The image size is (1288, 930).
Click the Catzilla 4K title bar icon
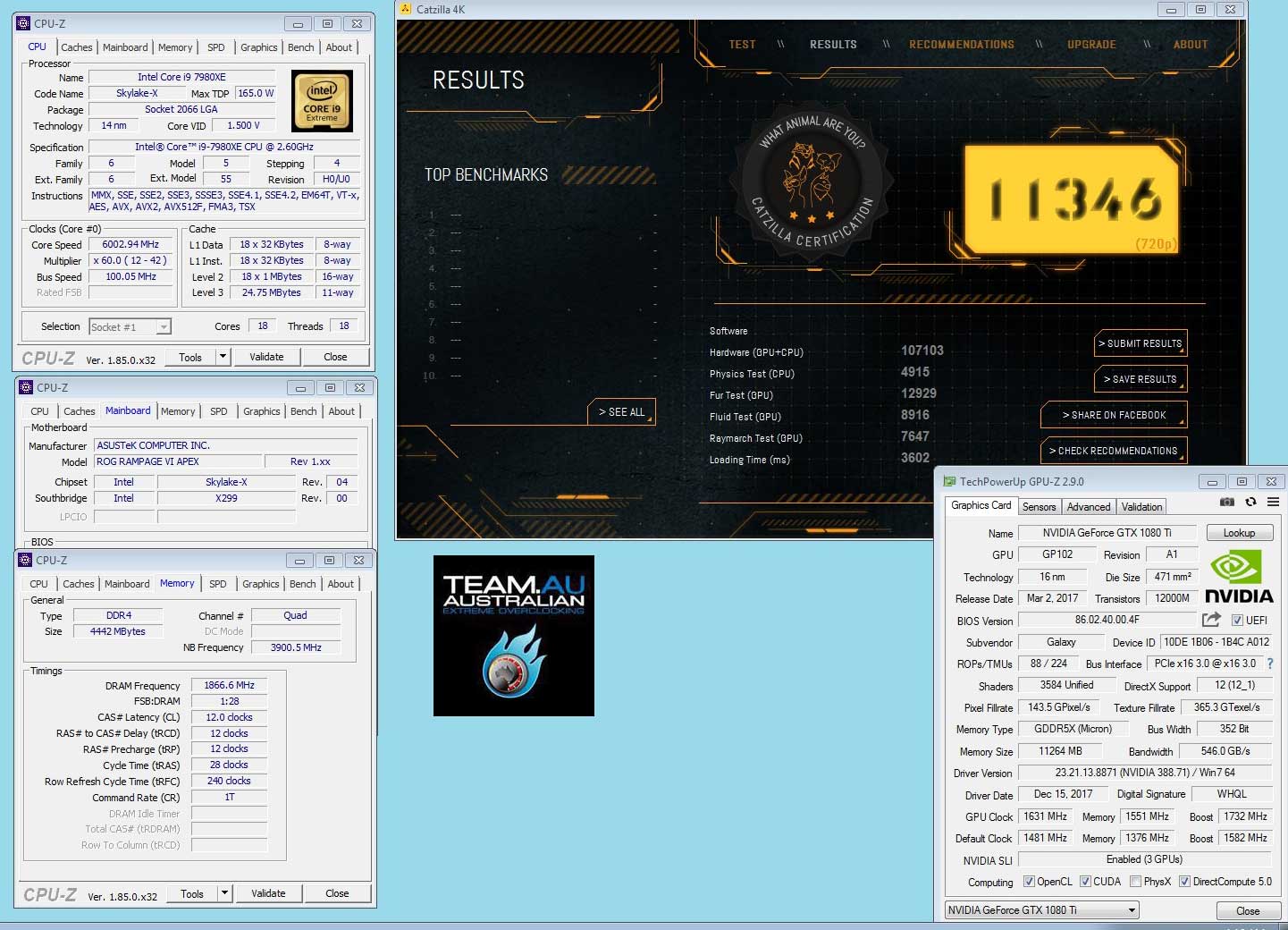pyautogui.click(x=405, y=9)
